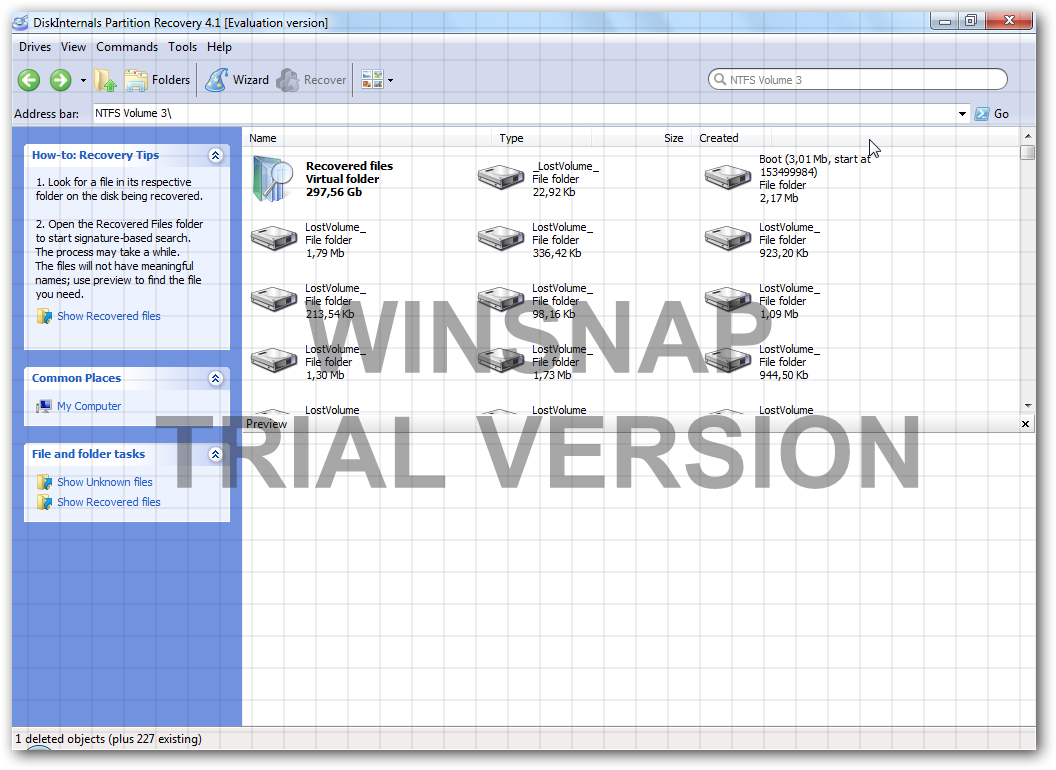Click the 'Boot (3,01 Mb, start at' label

[x=814, y=159]
